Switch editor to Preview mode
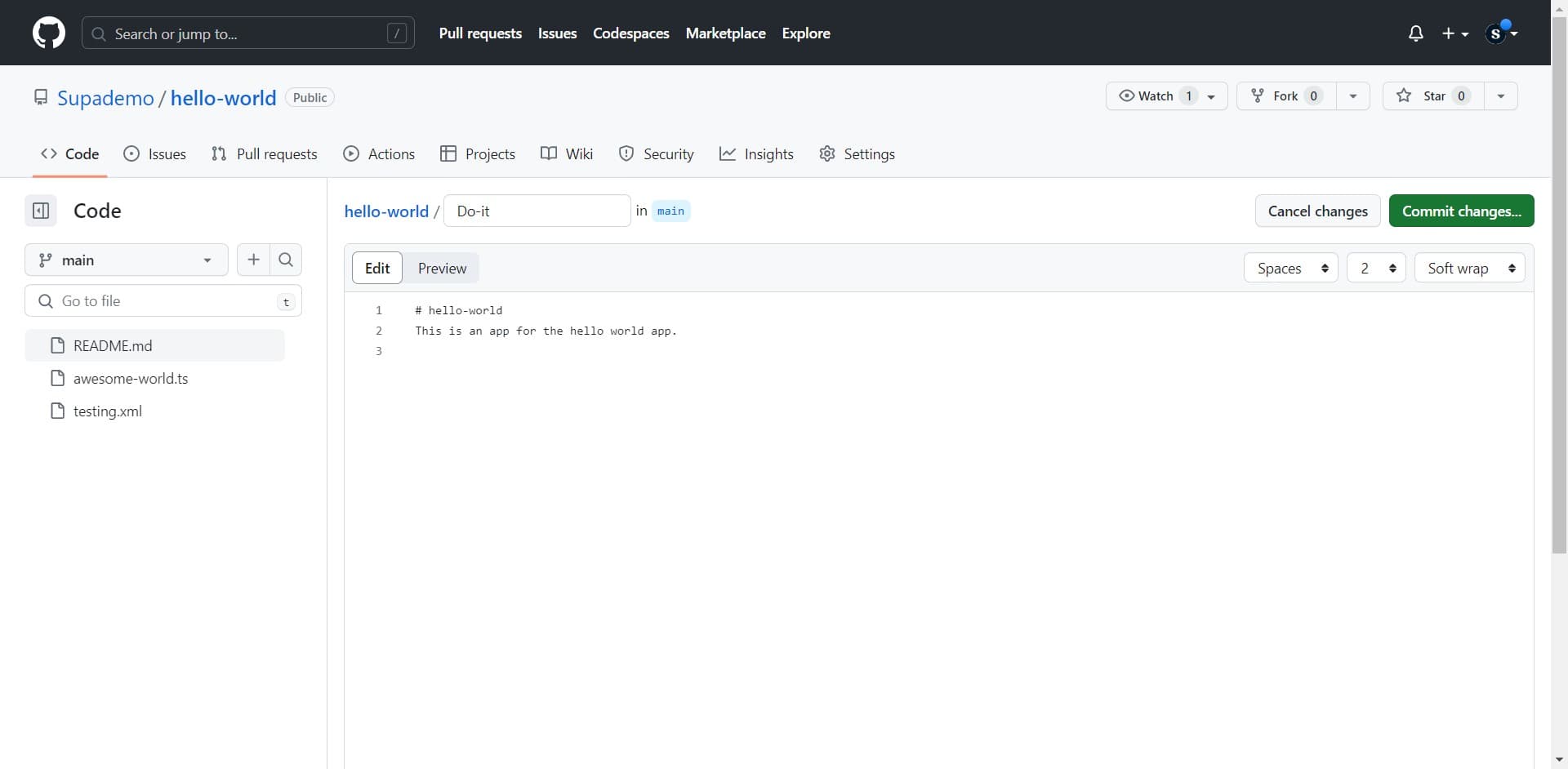This screenshot has width=1568, height=769. [442, 268]
